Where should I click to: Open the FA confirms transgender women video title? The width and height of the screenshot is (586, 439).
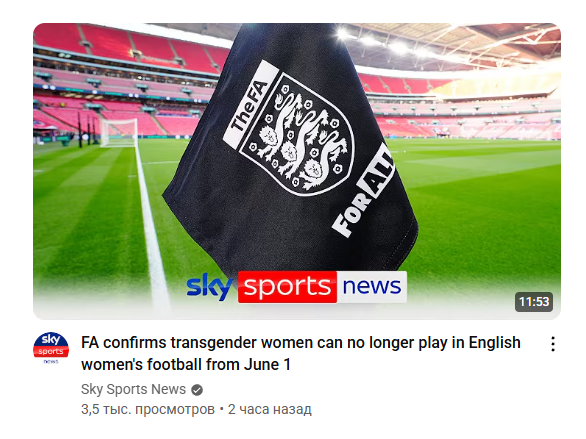click(x=301, y=353)
